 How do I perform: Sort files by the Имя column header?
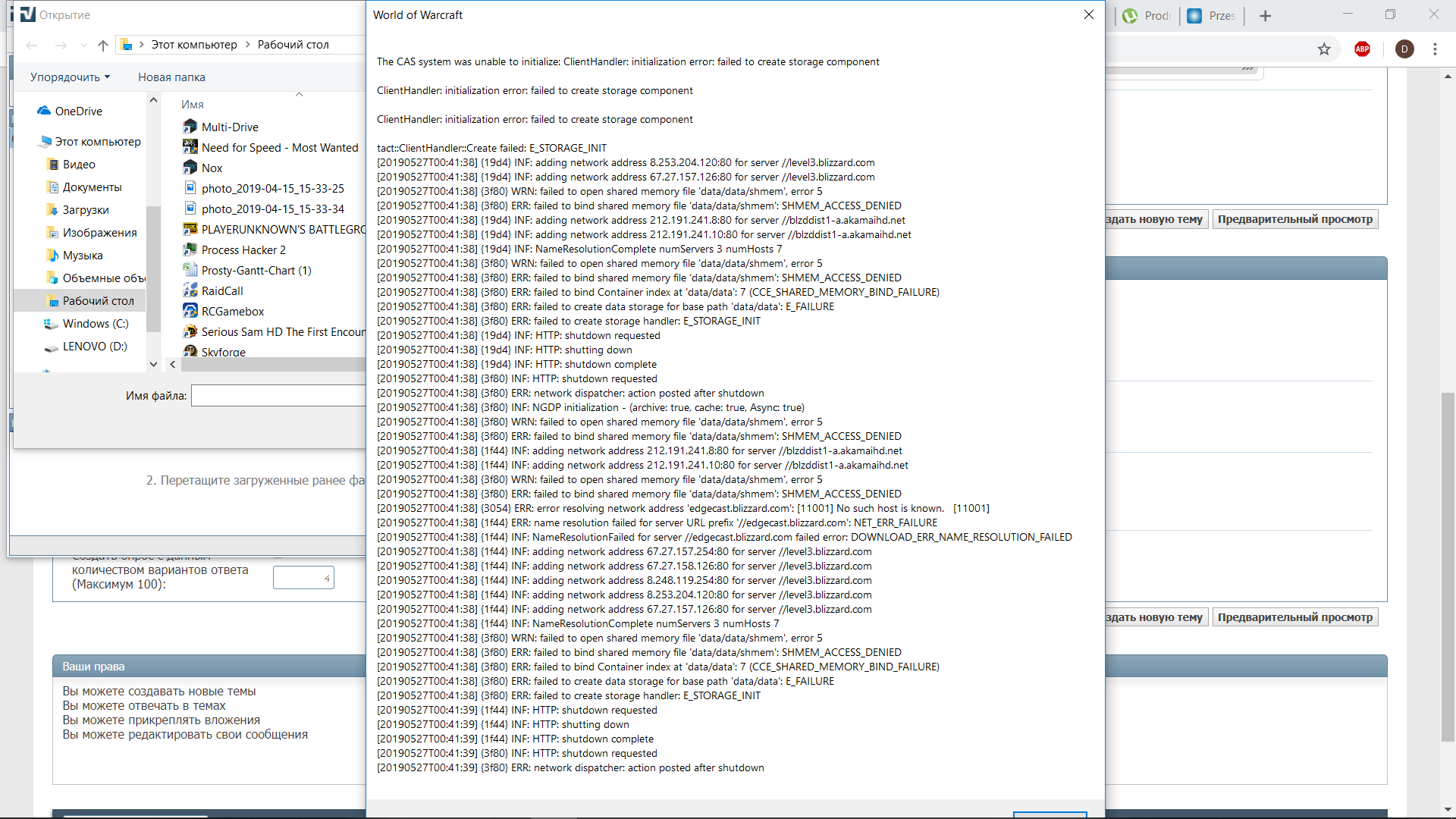coord(193,105)
